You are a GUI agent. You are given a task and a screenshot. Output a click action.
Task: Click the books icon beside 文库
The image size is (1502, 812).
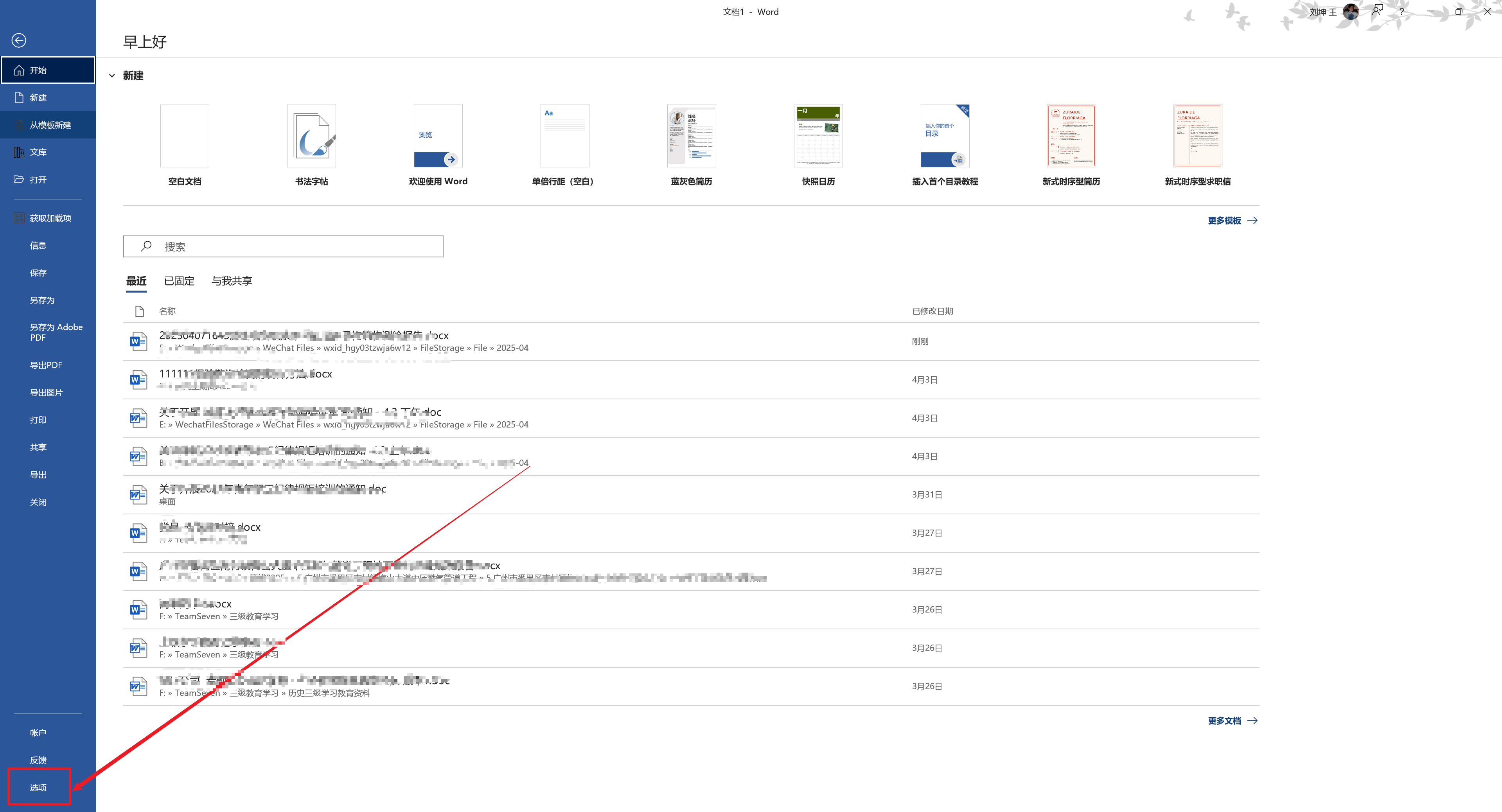pyautogui.click(x=19, y=152)
